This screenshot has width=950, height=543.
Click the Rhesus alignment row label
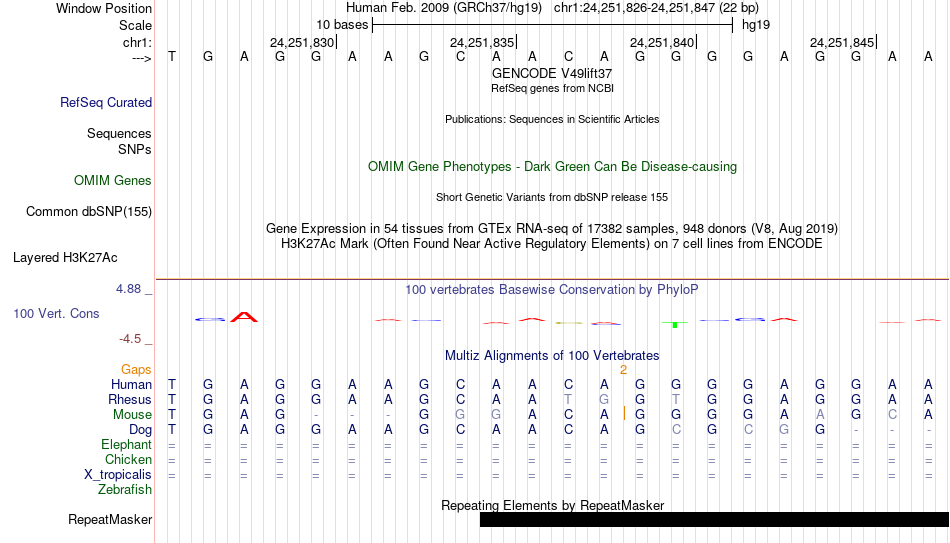tap(130, 400)
